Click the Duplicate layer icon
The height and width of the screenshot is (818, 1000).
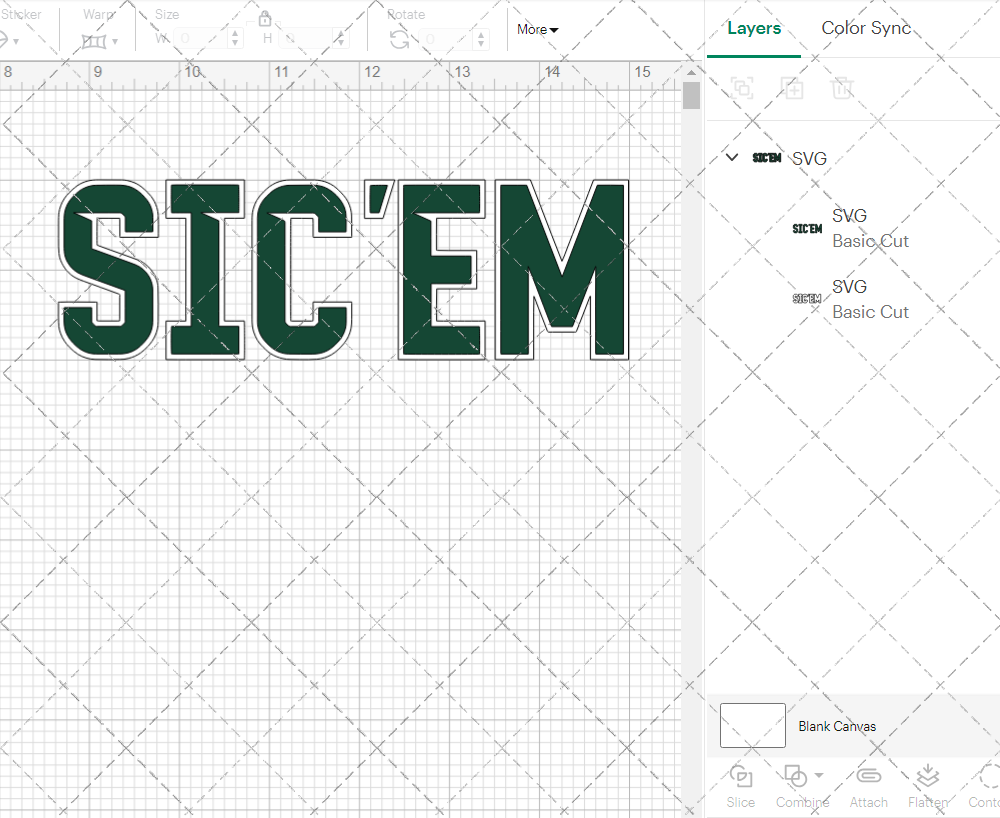pos(792,88)
